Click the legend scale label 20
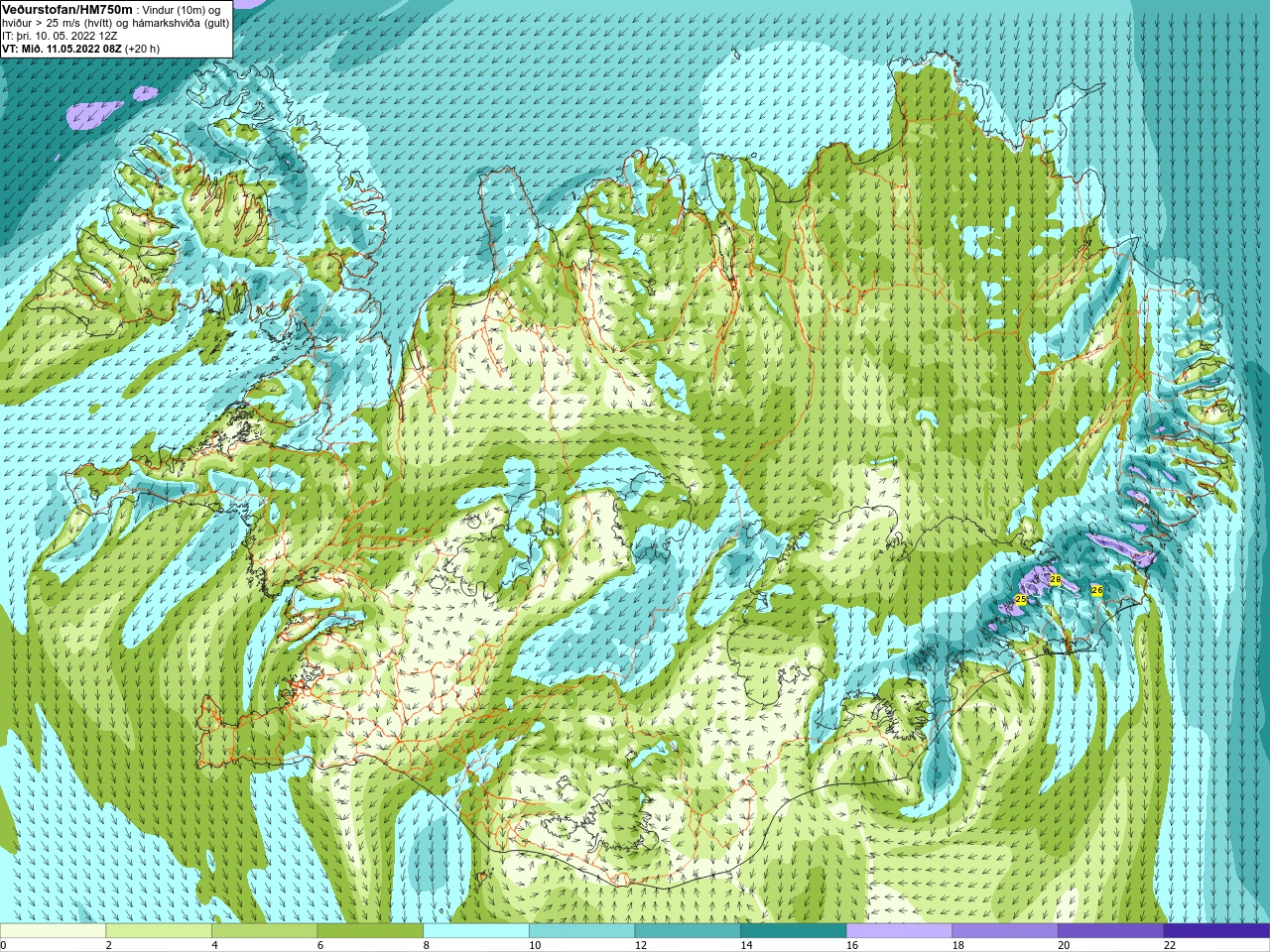This screenshot has width=1270, height=952. coord(1064,946)
